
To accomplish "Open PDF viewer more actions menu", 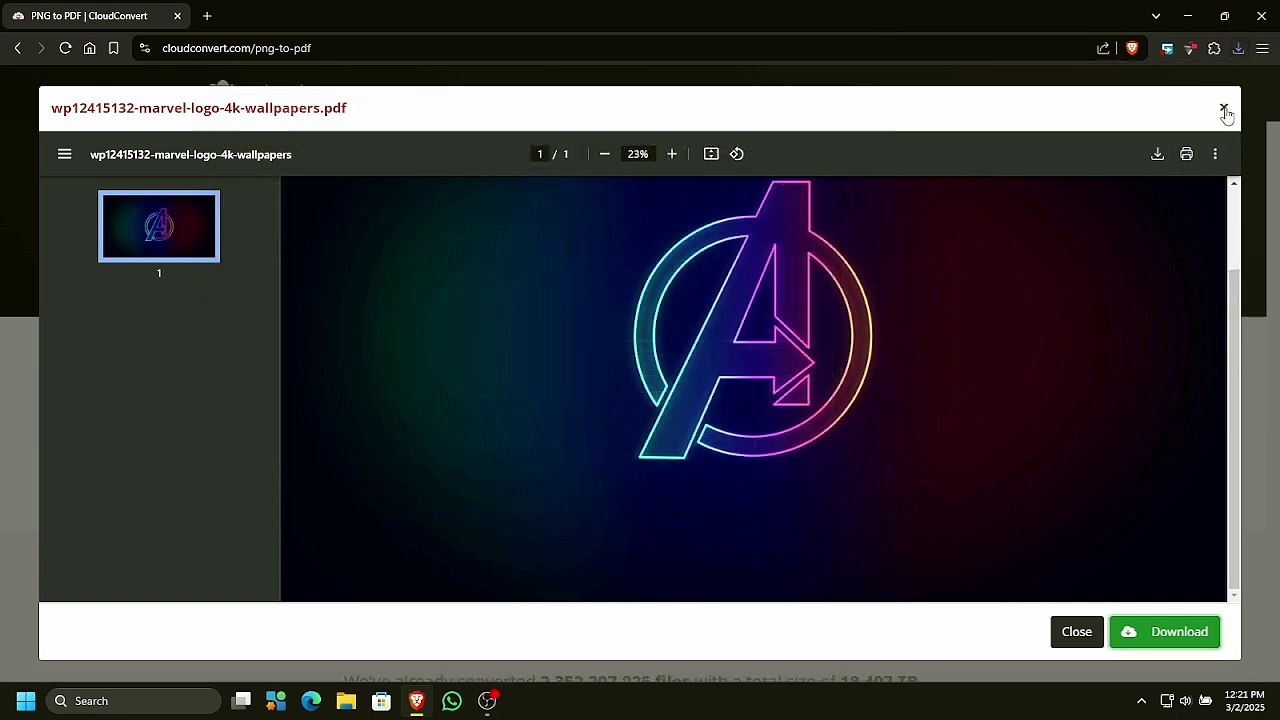I will 1215,154.
